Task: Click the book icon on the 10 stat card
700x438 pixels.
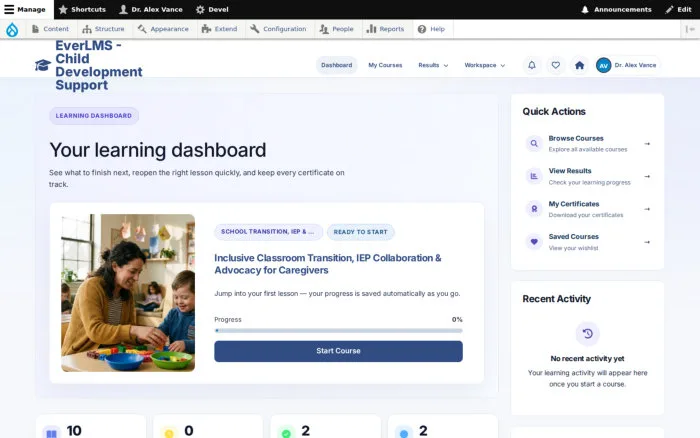Action: [52, 433]
